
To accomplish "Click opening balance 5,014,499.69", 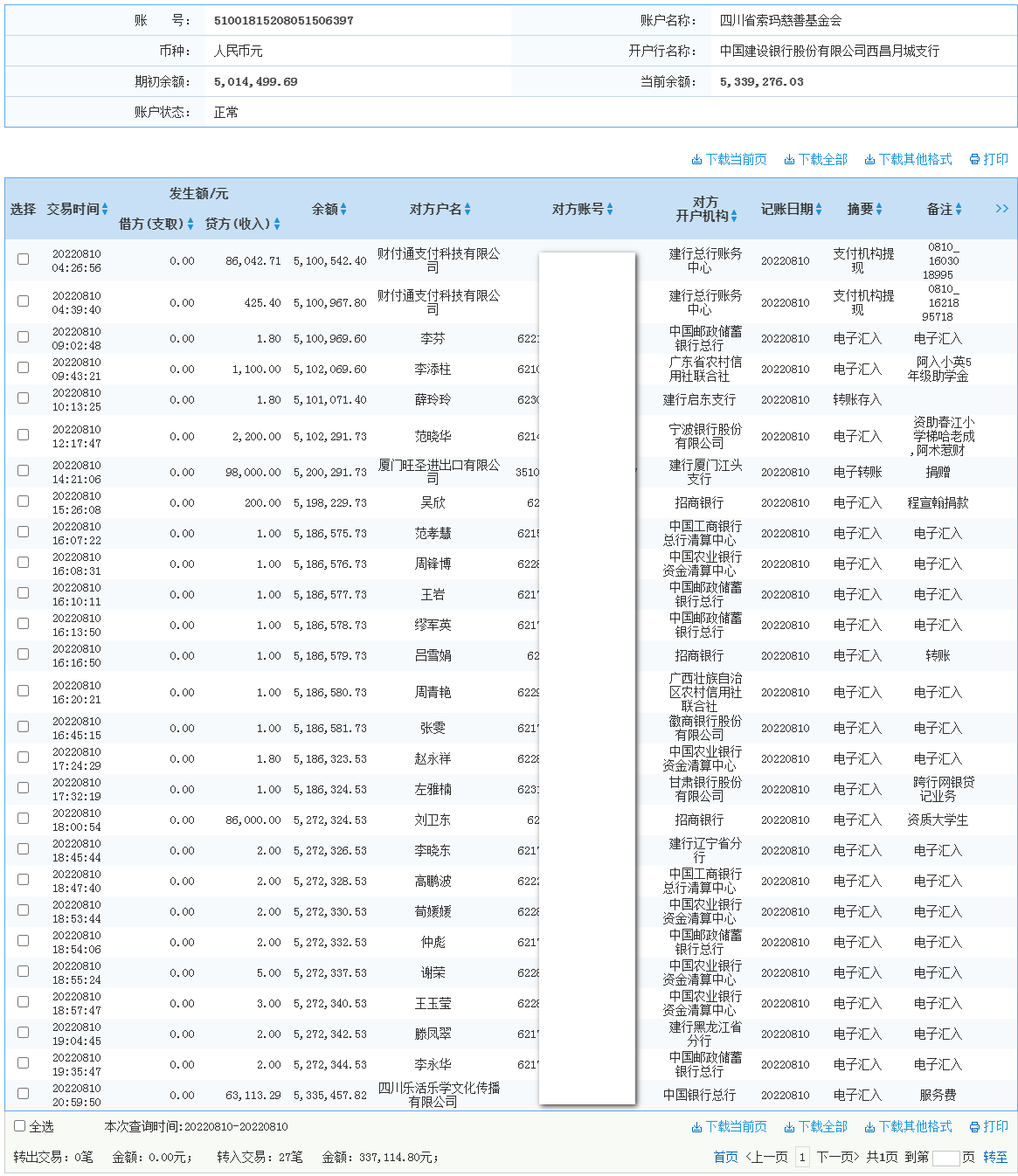I will click(x=256, y=81).
